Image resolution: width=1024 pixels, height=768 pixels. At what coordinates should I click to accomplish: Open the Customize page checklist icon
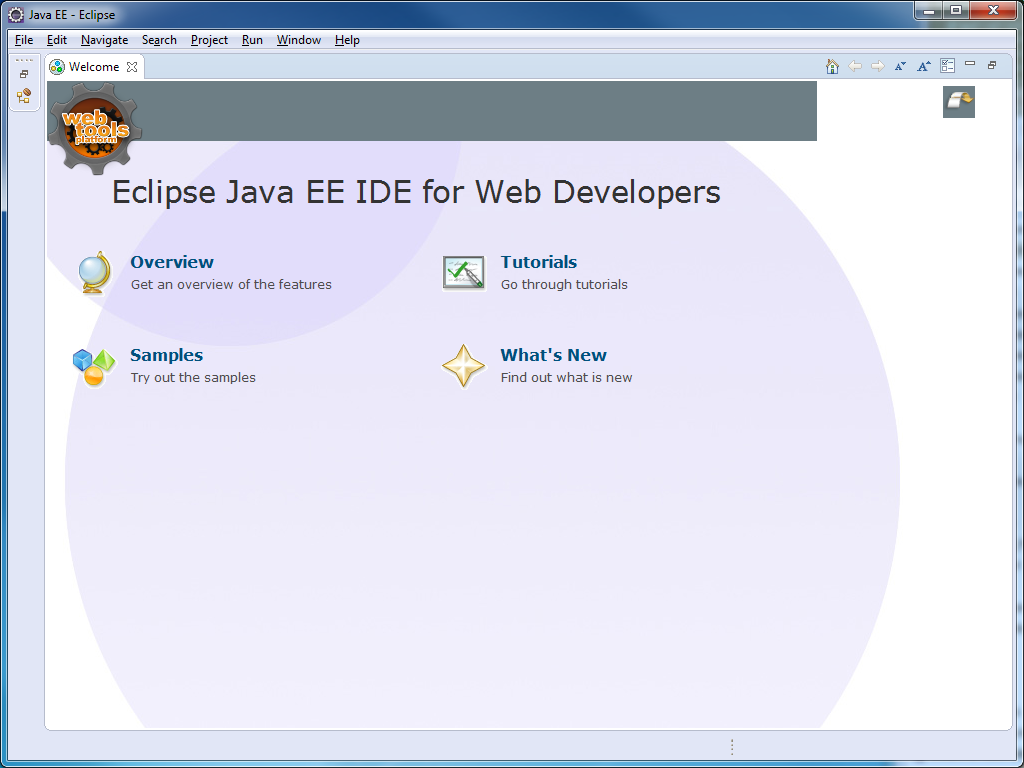click(947, 66)
